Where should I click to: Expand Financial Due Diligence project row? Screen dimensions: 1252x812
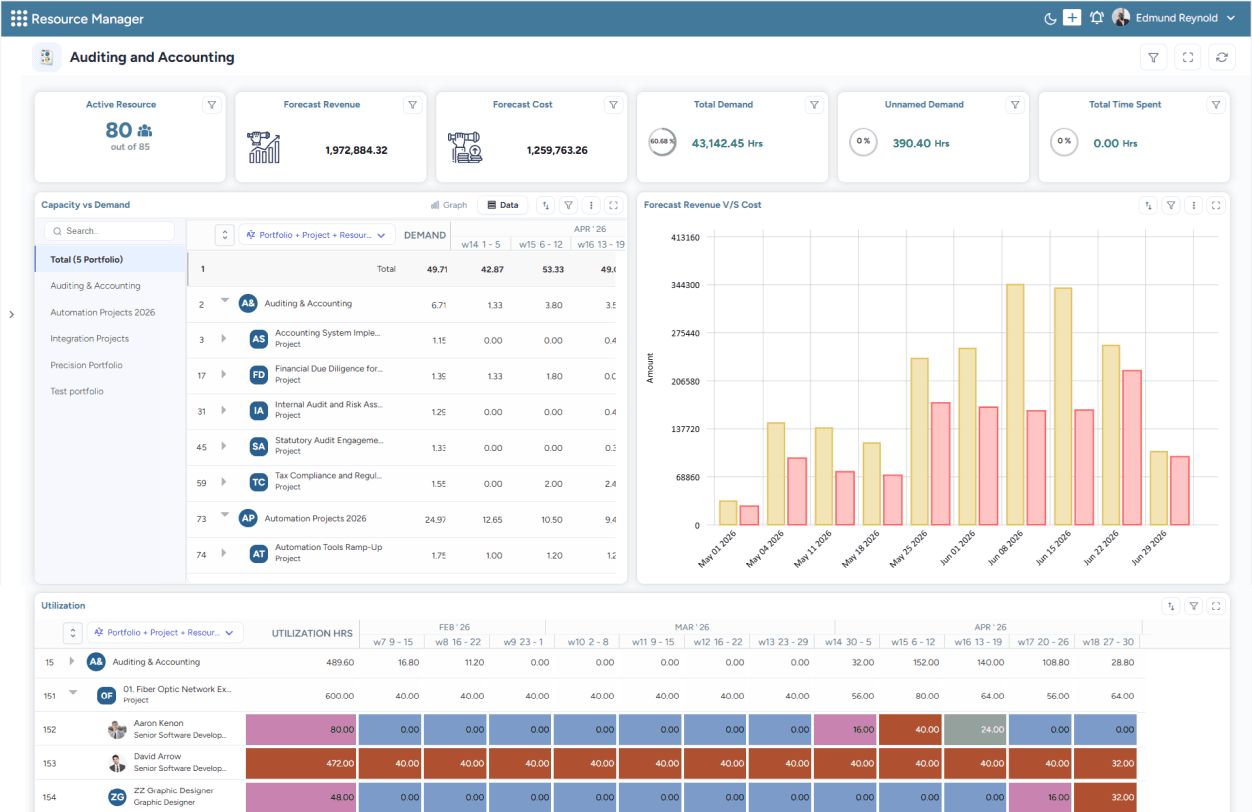pos(224,375)
